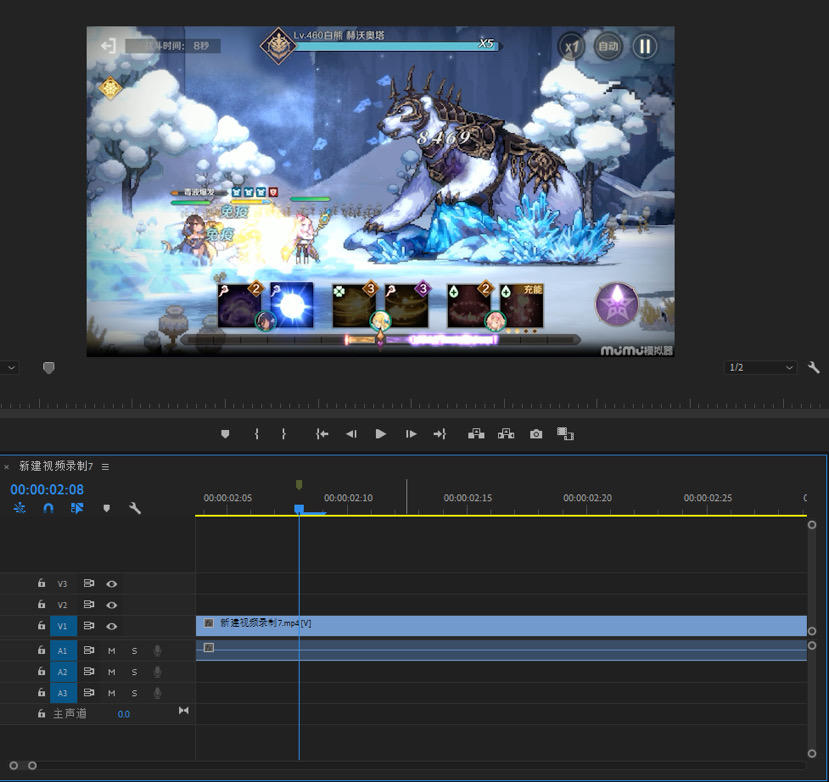Toggle lock for track A2
This screenshot has height=782, width=829.
click(41, 671)
